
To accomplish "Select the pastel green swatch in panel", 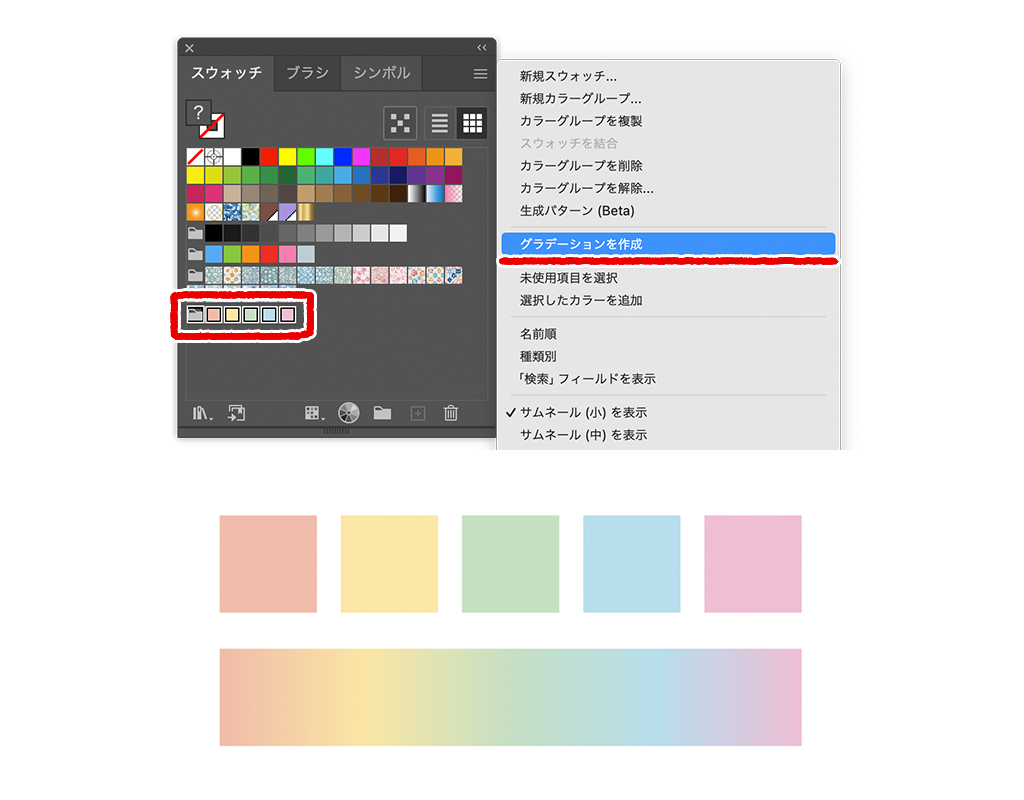I will click(251, 315).
